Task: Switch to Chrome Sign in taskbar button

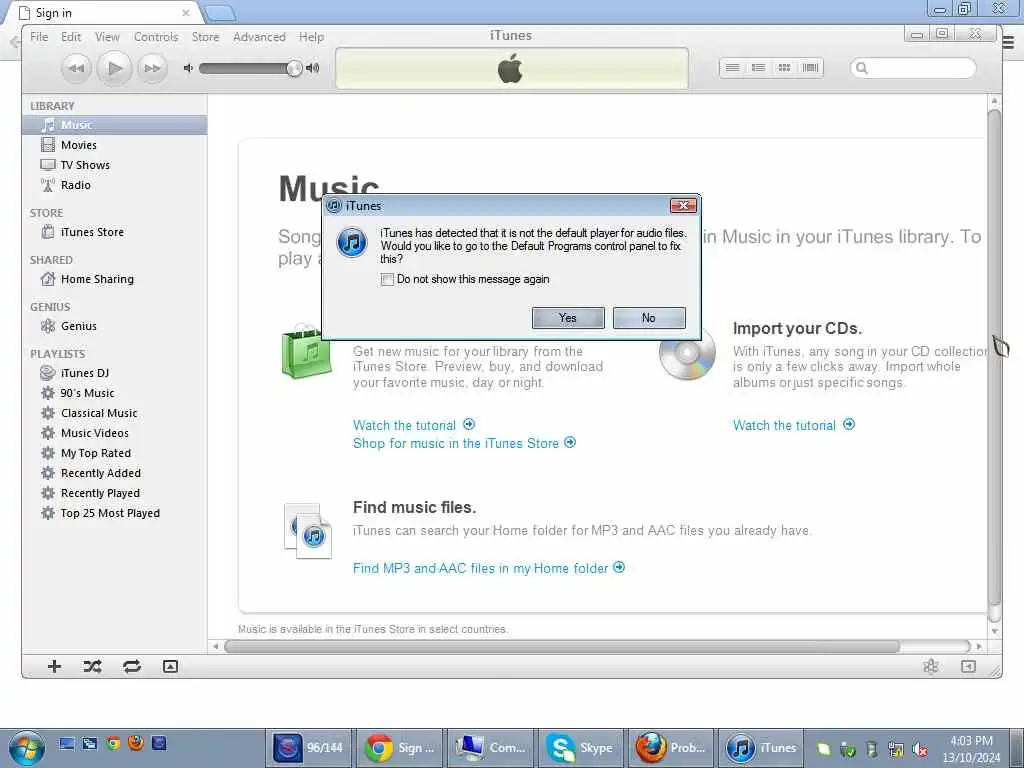Action: click(x=400, y=748)
